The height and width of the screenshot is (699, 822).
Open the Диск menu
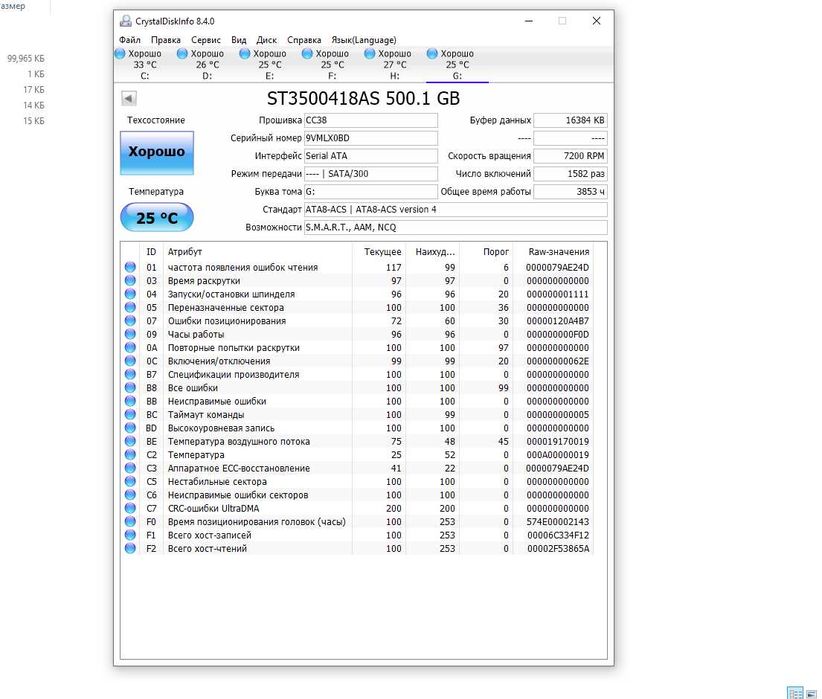(x=266, y=40)
